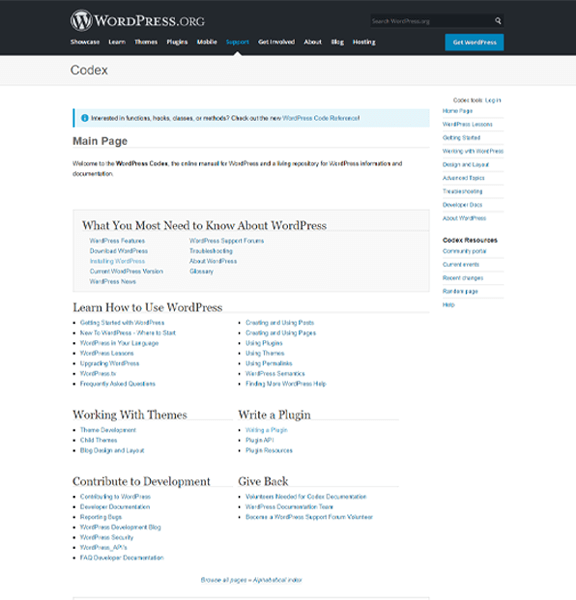Open the WordPress.tv link
The image size is (576, 600).
(98, 373)
